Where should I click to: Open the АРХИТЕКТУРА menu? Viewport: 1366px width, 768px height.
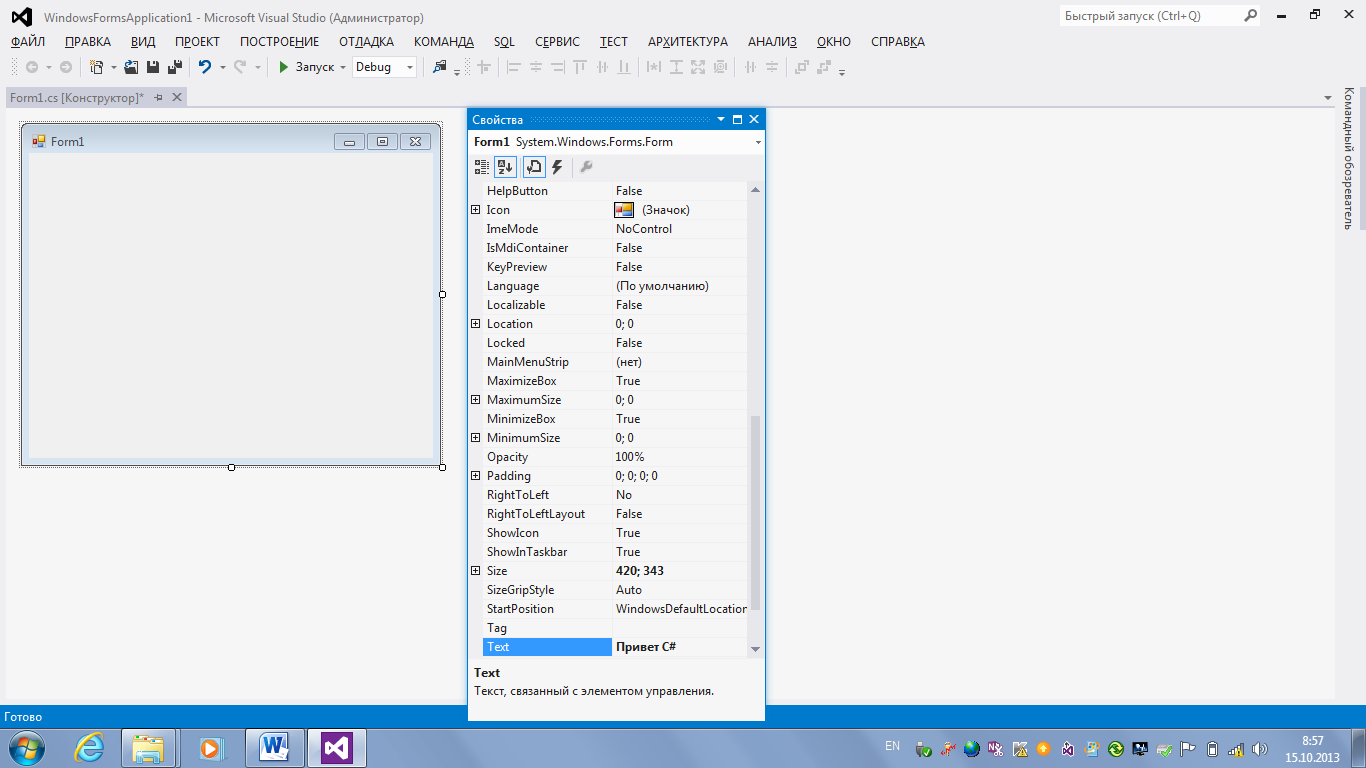pyautogui.click(x=688, y=42)
